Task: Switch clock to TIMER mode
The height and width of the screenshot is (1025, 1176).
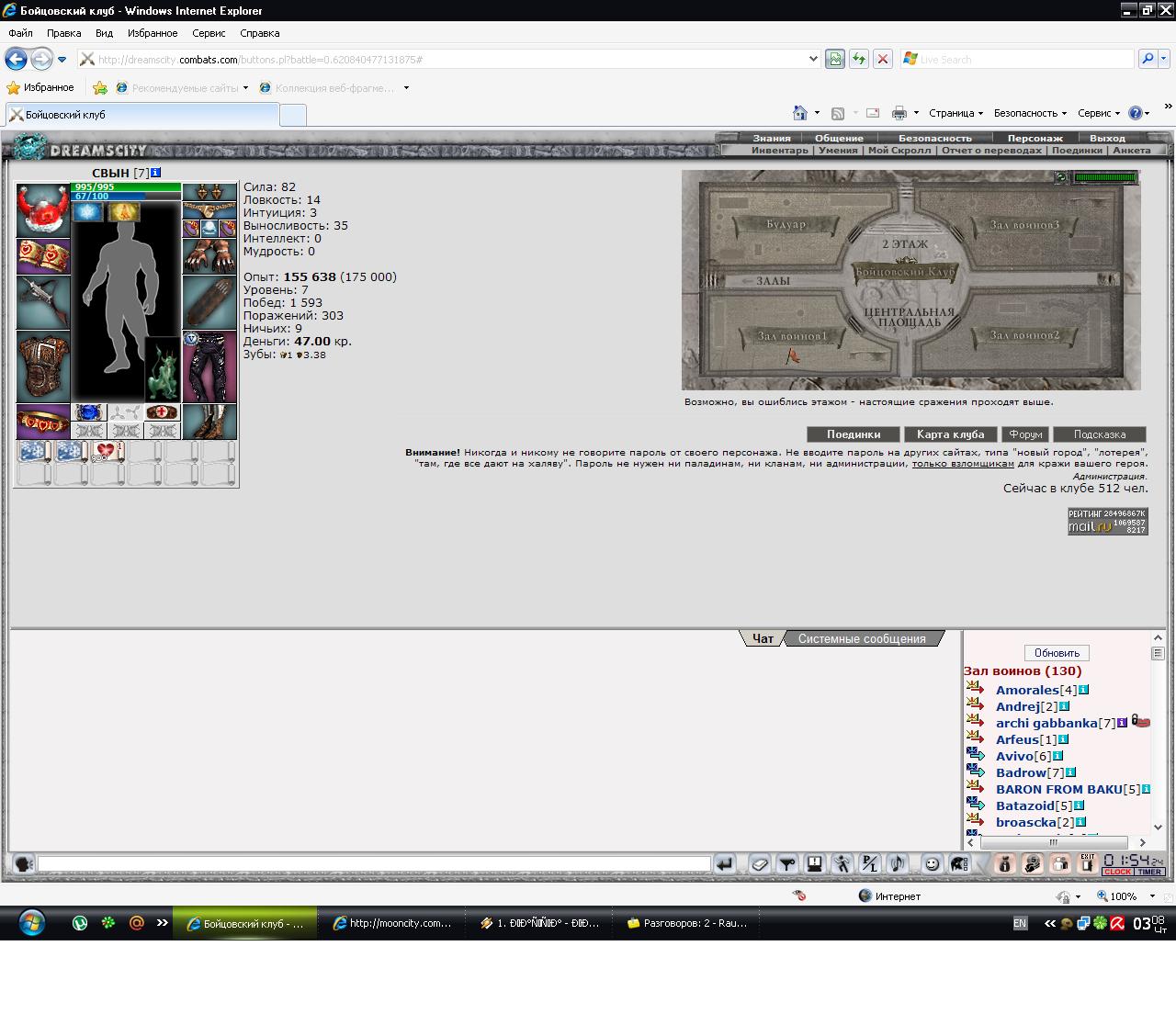Action: (1150, 872)
